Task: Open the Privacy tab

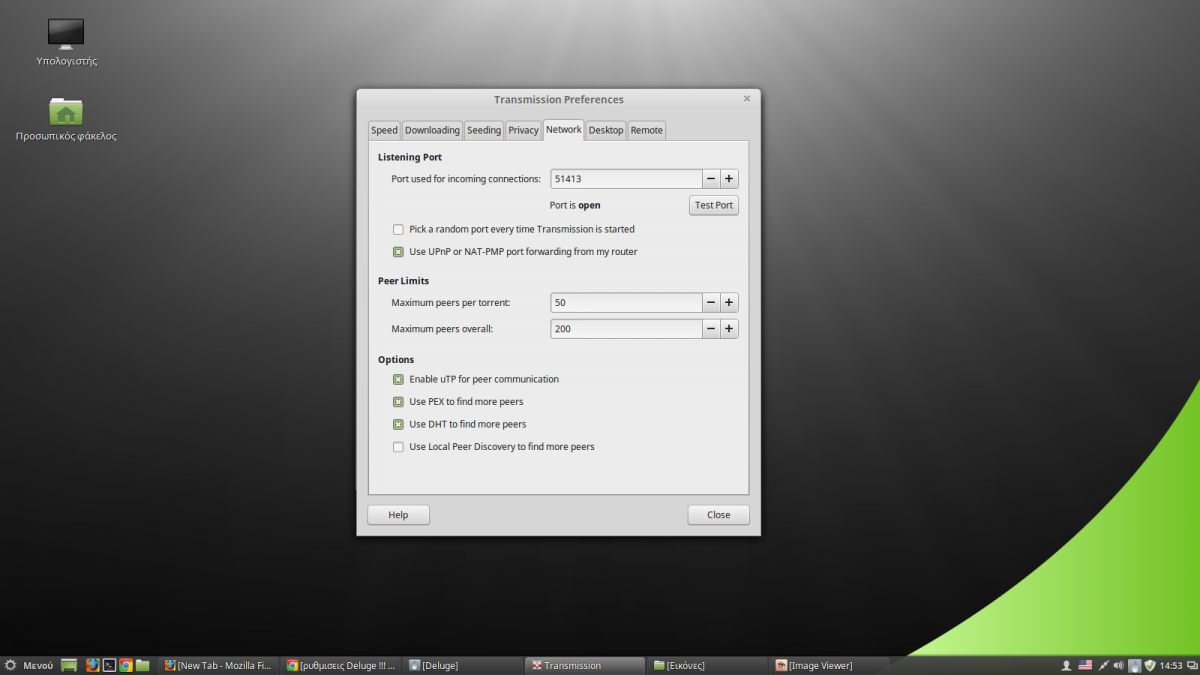Action: [523, 130]
